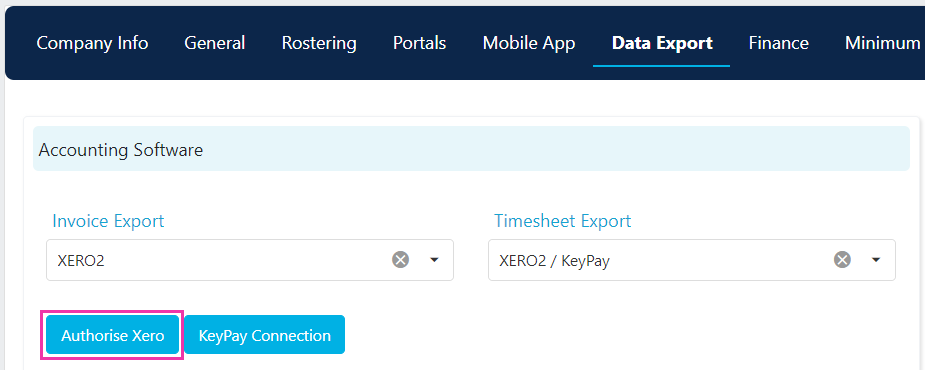Image resolution: width=925 pixels, height=370 pixels.
Task: Go to the Rostering tab
Action: click(319, 43)
